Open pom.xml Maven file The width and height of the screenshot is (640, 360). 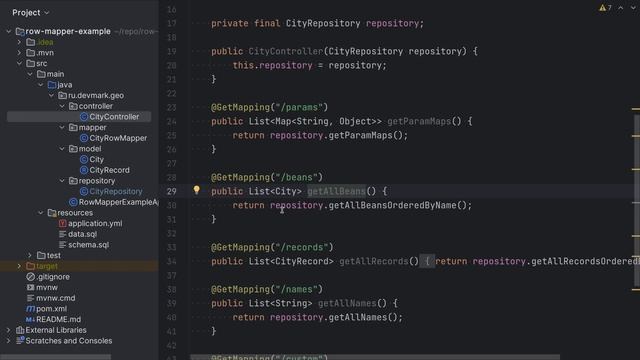click(51, 309)
